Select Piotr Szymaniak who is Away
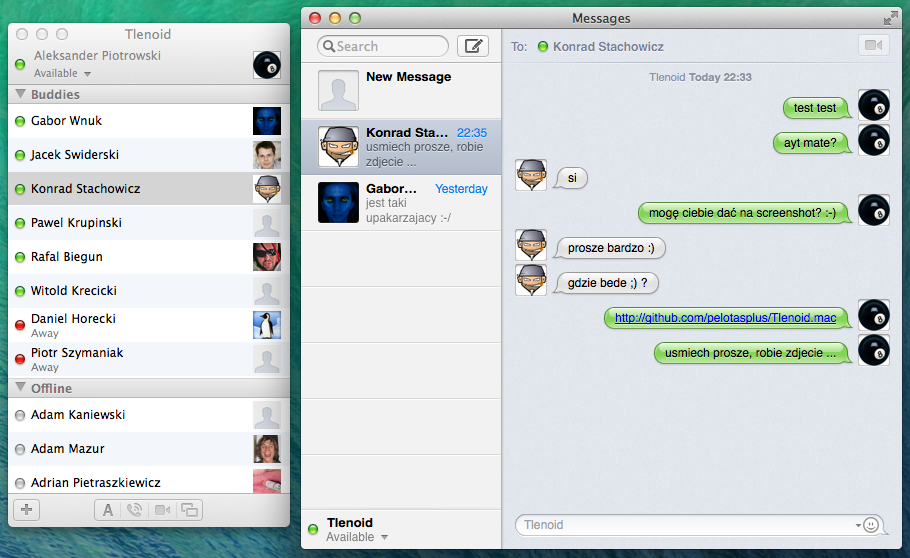Viewport: 910px width, 558px height. click(149, 359)
